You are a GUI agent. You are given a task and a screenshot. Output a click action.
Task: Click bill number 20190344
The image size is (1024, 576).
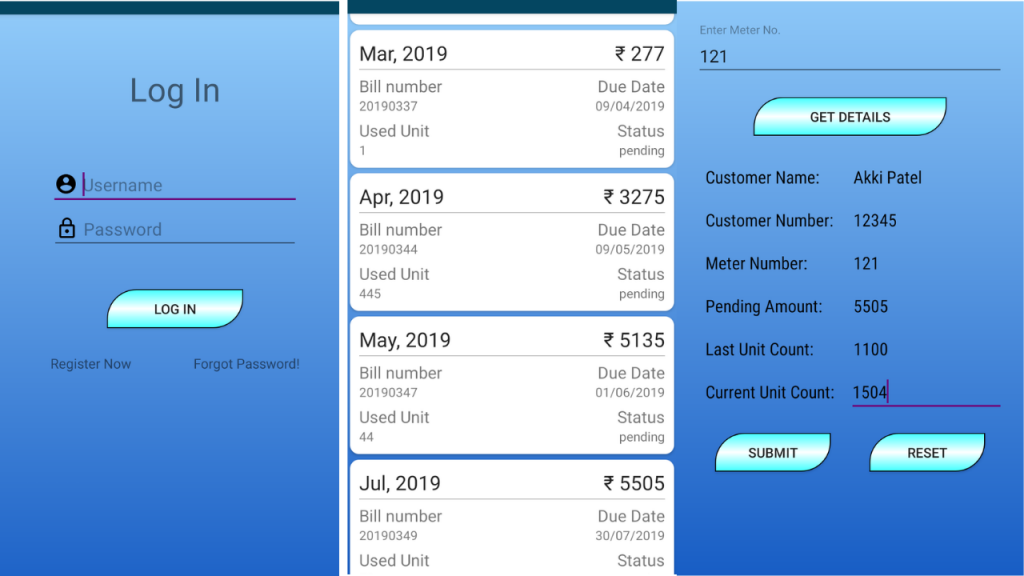pyautogui.click(x=388, y=249)
